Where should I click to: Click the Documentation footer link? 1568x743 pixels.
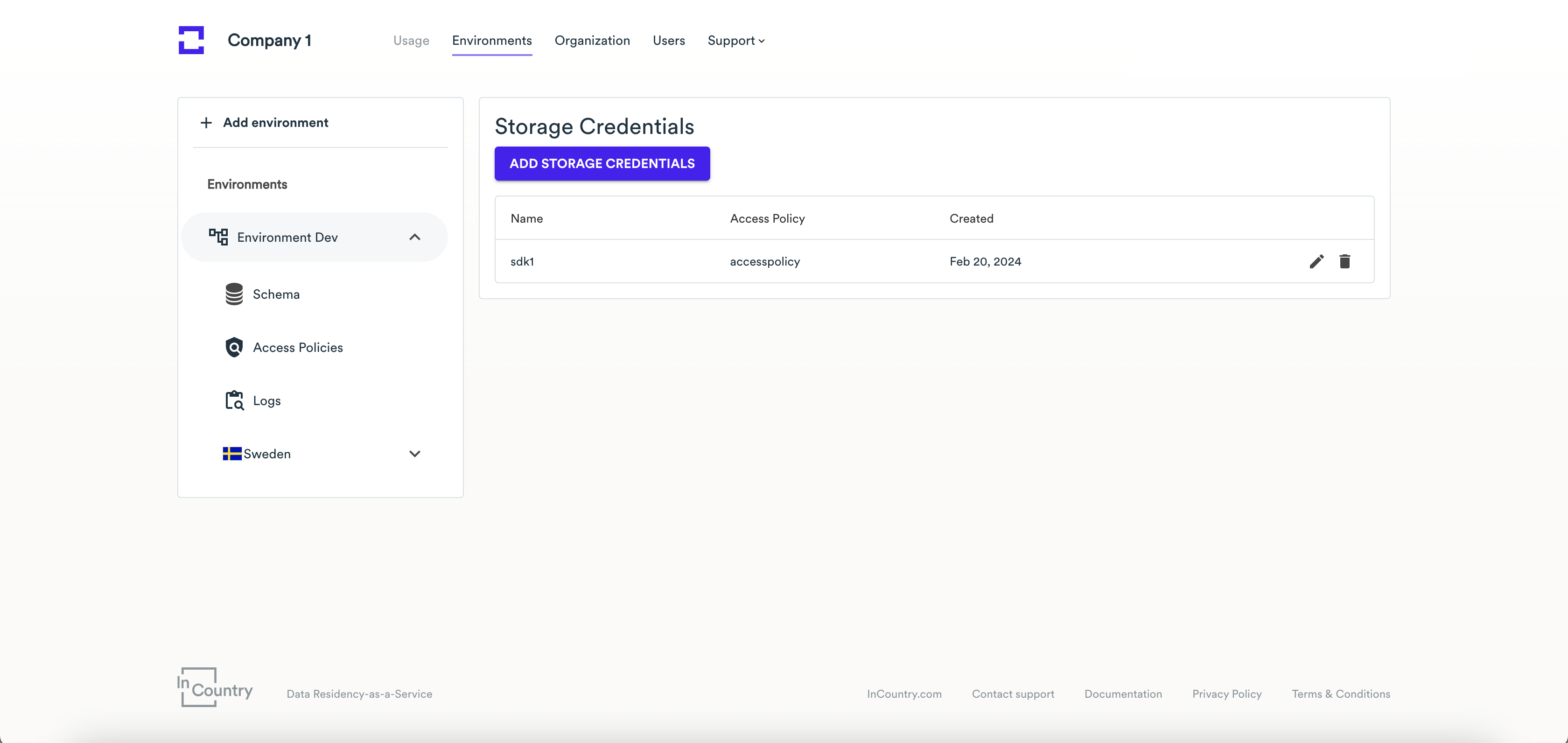1123,693
